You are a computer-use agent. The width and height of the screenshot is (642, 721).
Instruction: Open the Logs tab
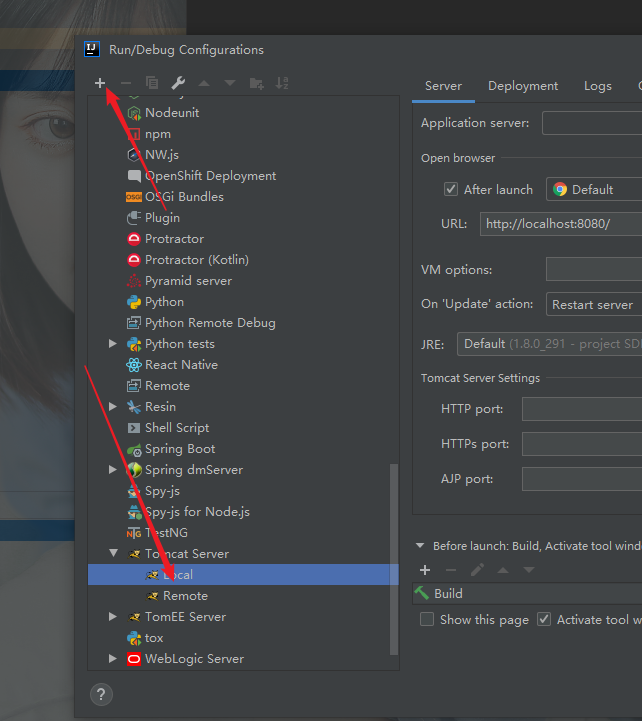(598, 86)
